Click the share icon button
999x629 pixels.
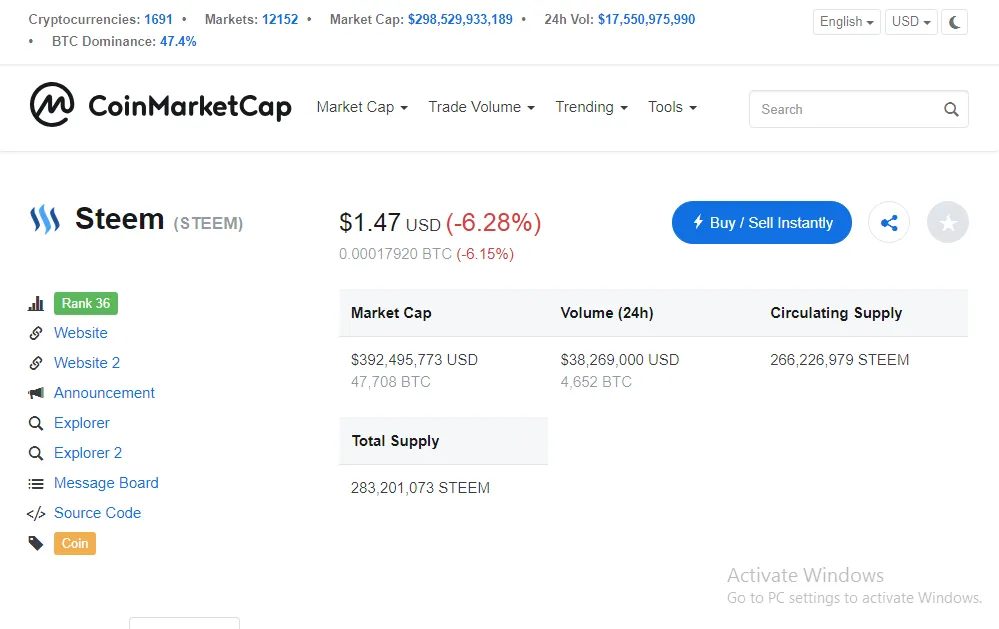click(x=889, y=222)
